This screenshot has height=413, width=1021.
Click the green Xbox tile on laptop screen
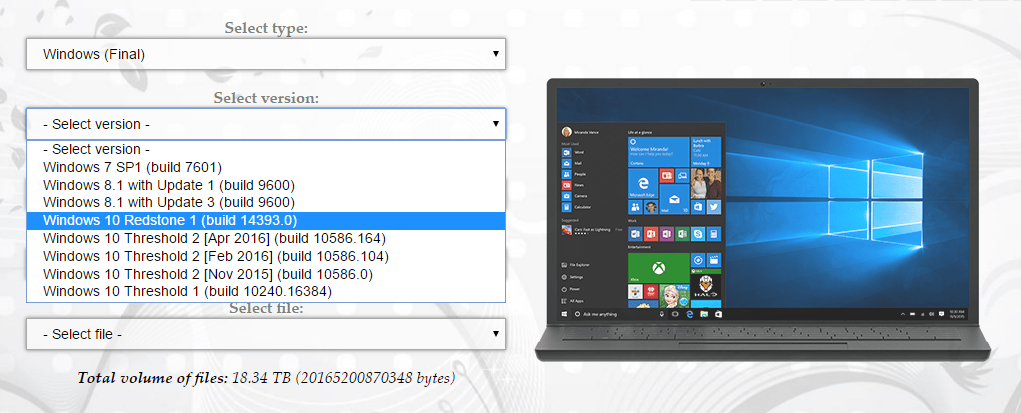[658, 268]
